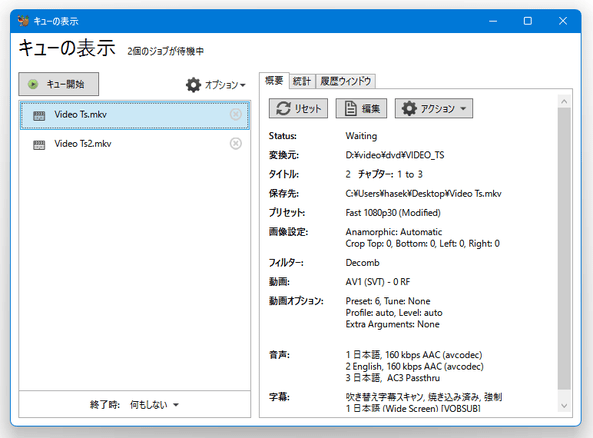Click the refresh arrows icon on リセット
Viewport: 593px width, 438px height.
pyautogui.click(x=283, y=108)
